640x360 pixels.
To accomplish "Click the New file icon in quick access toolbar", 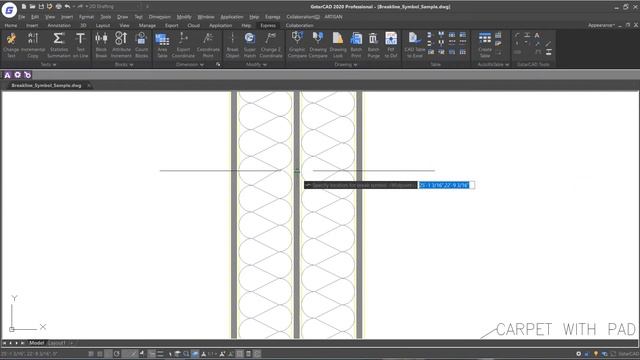I will pyautogui.click(x=24, y=7).
